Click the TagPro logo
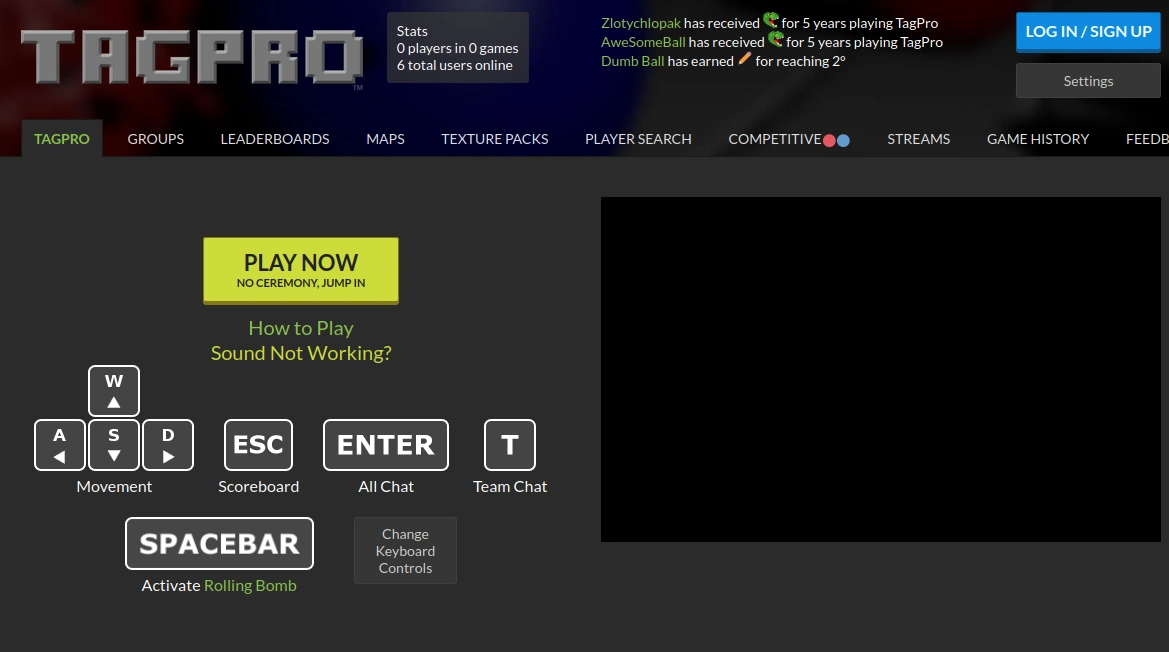The width and height of the screenshot is (1169, 652). 191,58
